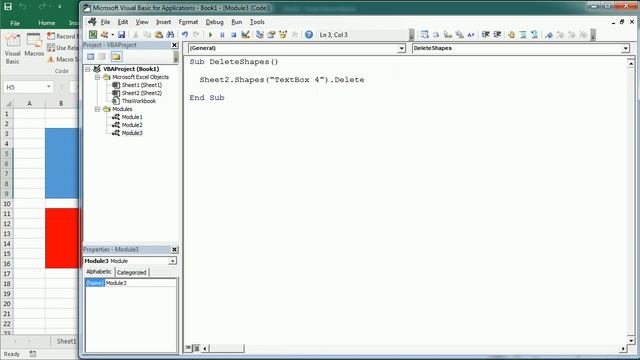
Task: Click the Comment Block icon
Action: (x=523, y=35)
